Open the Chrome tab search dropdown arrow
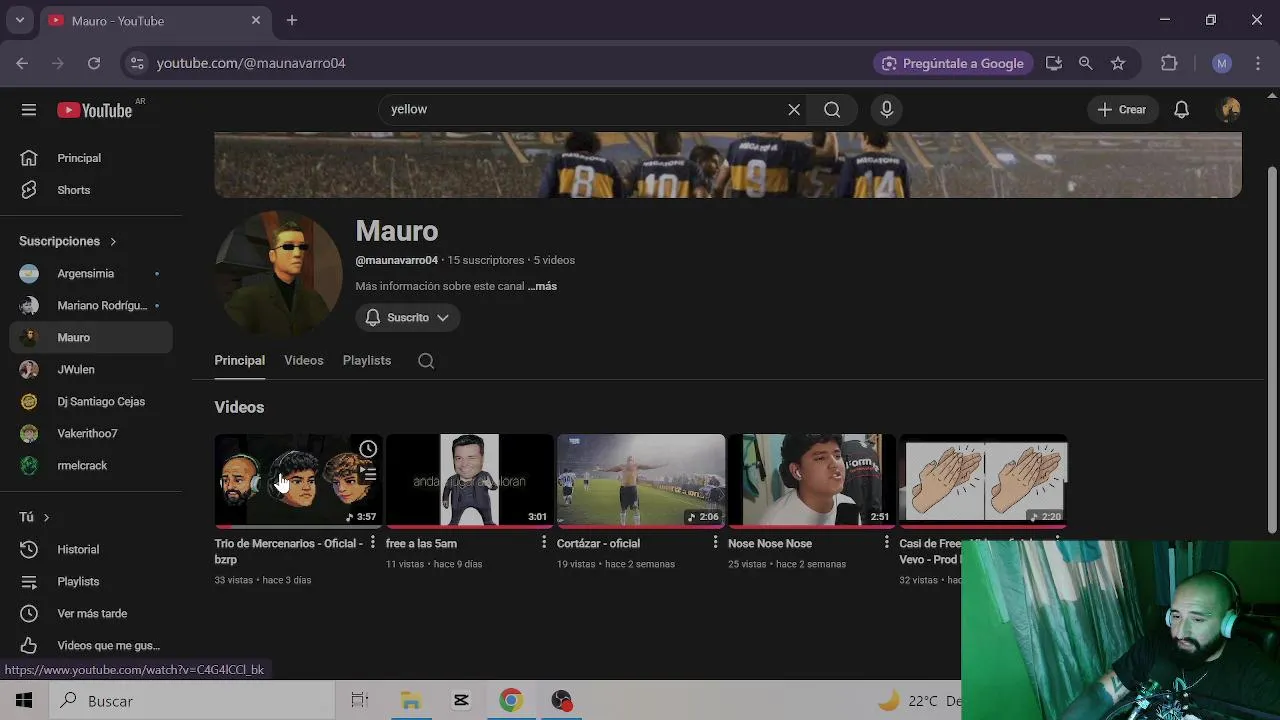This screenshot has width=1280, height=720. tap(20, 20)
